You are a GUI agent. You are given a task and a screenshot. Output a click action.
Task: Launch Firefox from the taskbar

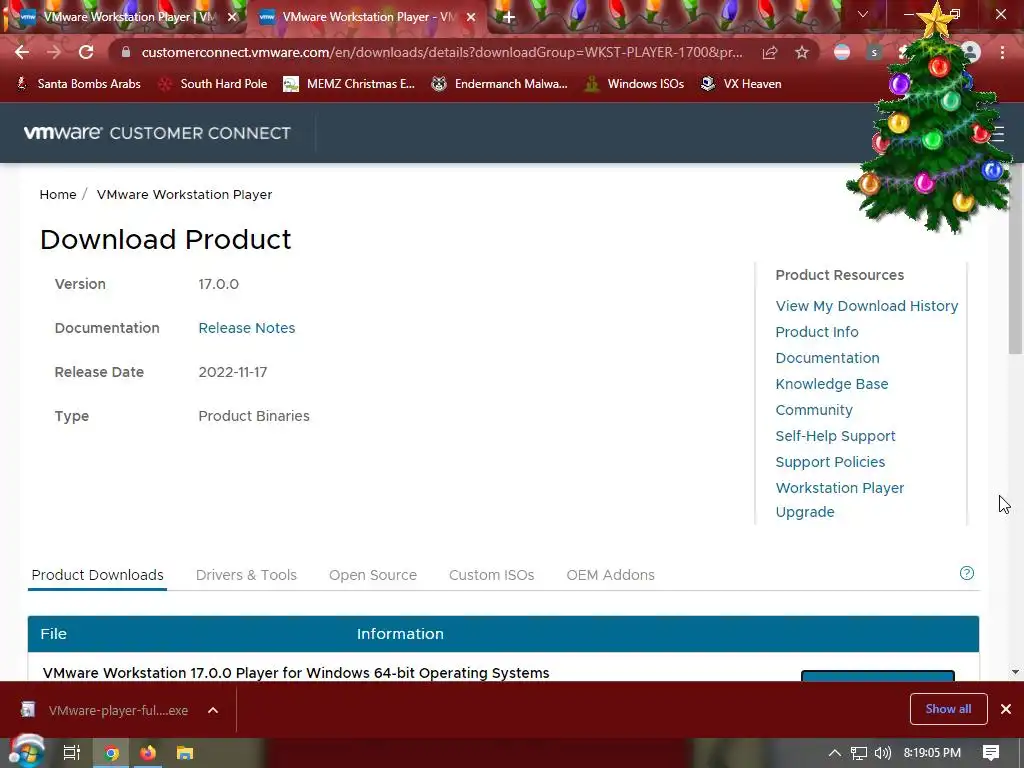coord(148,753)
